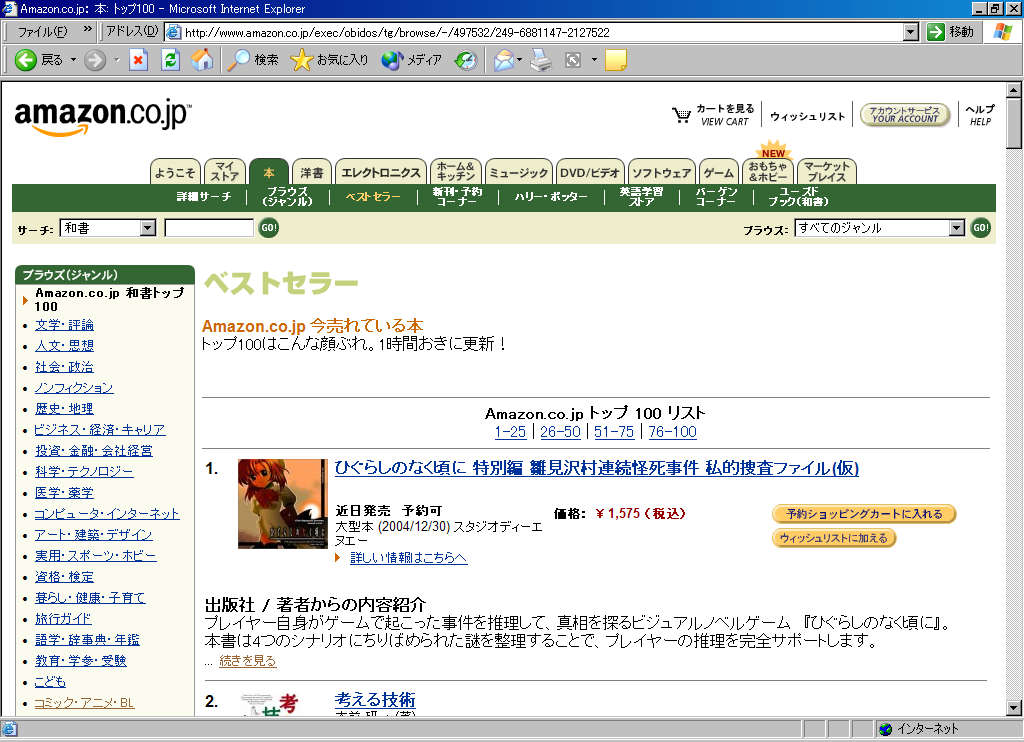Image resolution: width=1024 pixels, height=742 pixels.
Task: Click the gray square toolbar icon
Action: [x=573, y=60]
